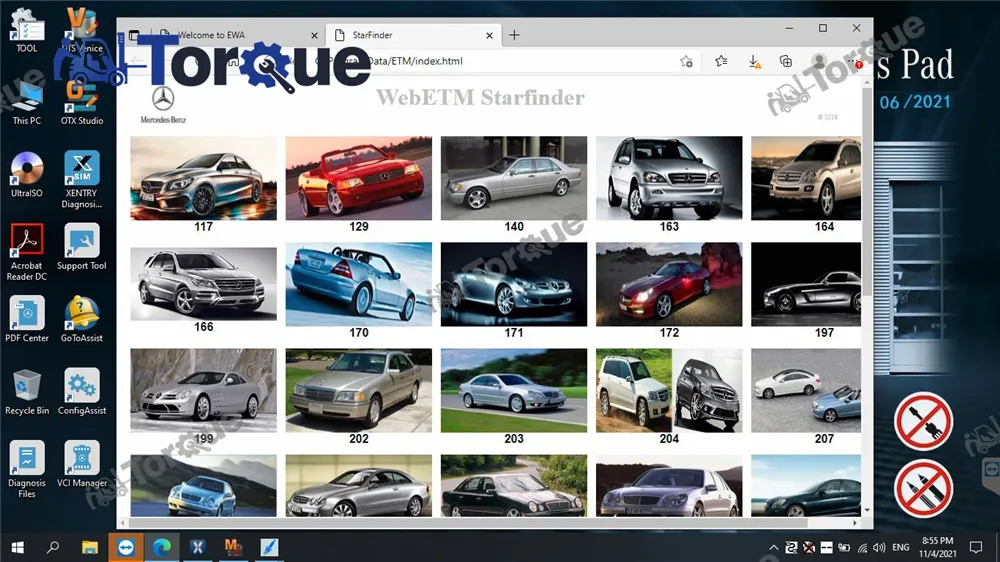
Task: Select model 166 SUV thumbnail
Action: click(203, 284)
